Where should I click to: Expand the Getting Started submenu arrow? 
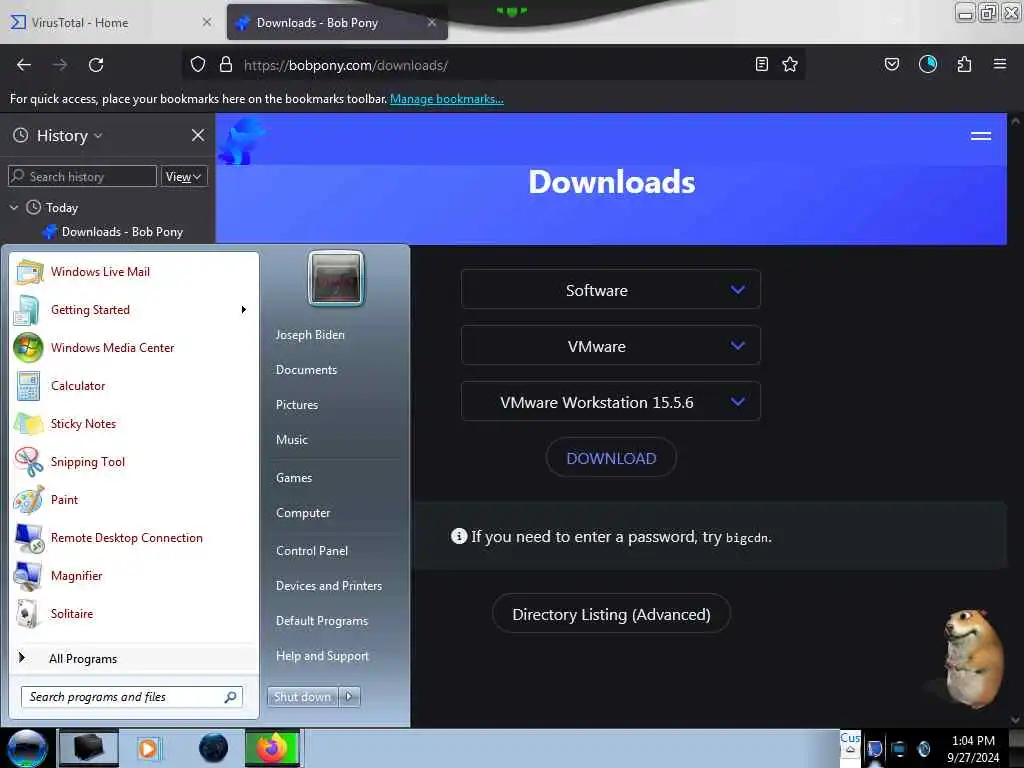click(x=244, y=310)
